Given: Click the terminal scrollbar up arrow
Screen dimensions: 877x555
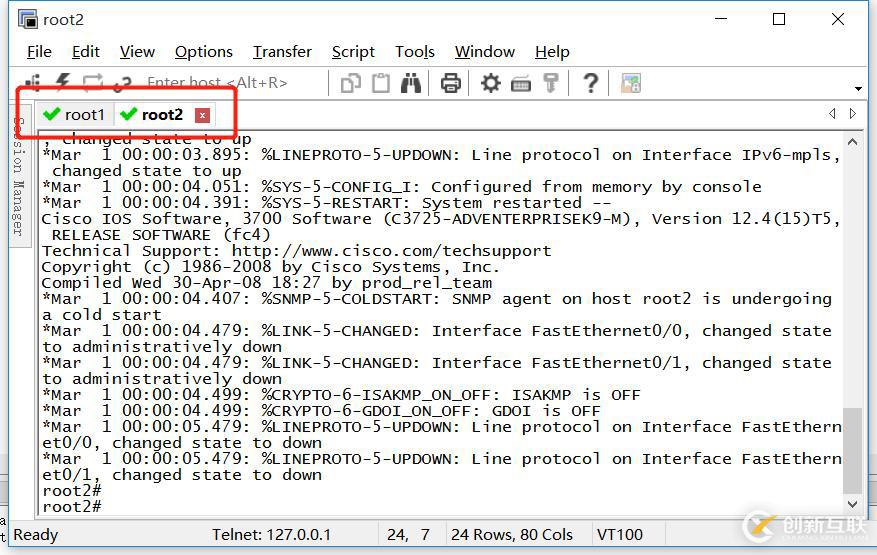Looking at the screenshot, I should pyautogui.click(x=852, y=142).
